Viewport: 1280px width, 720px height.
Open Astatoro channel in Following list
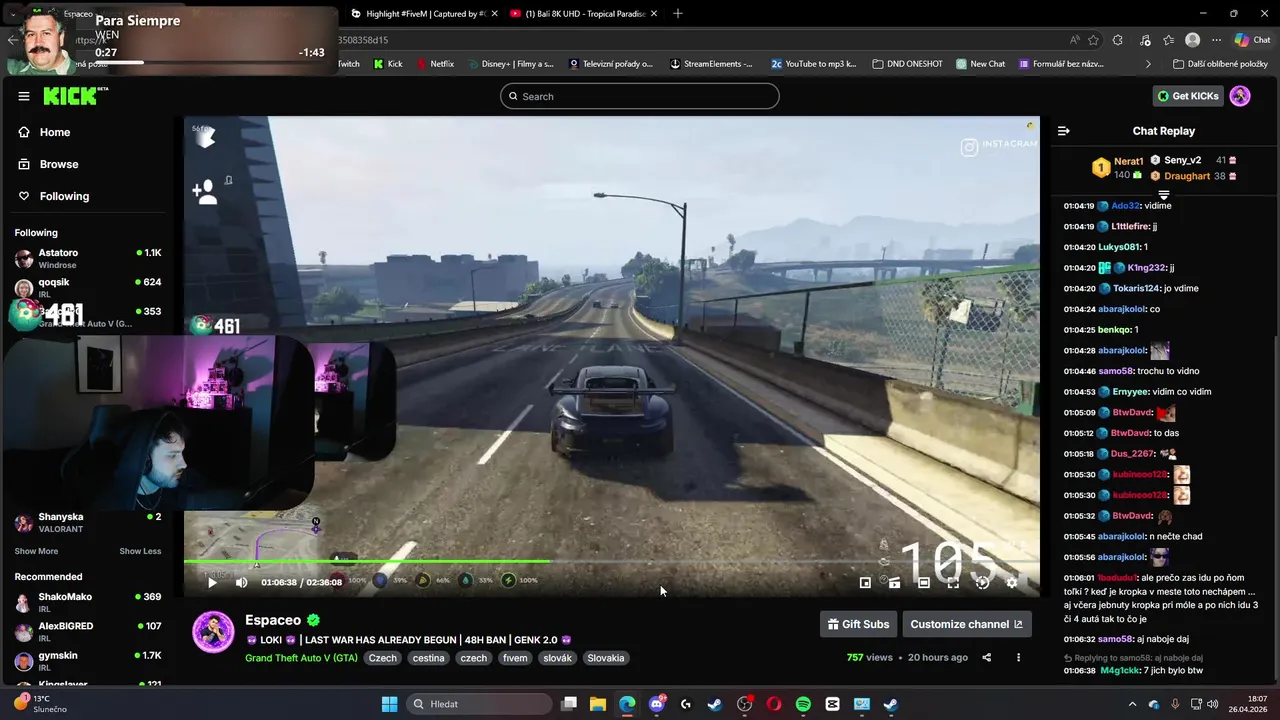(88, 258)
